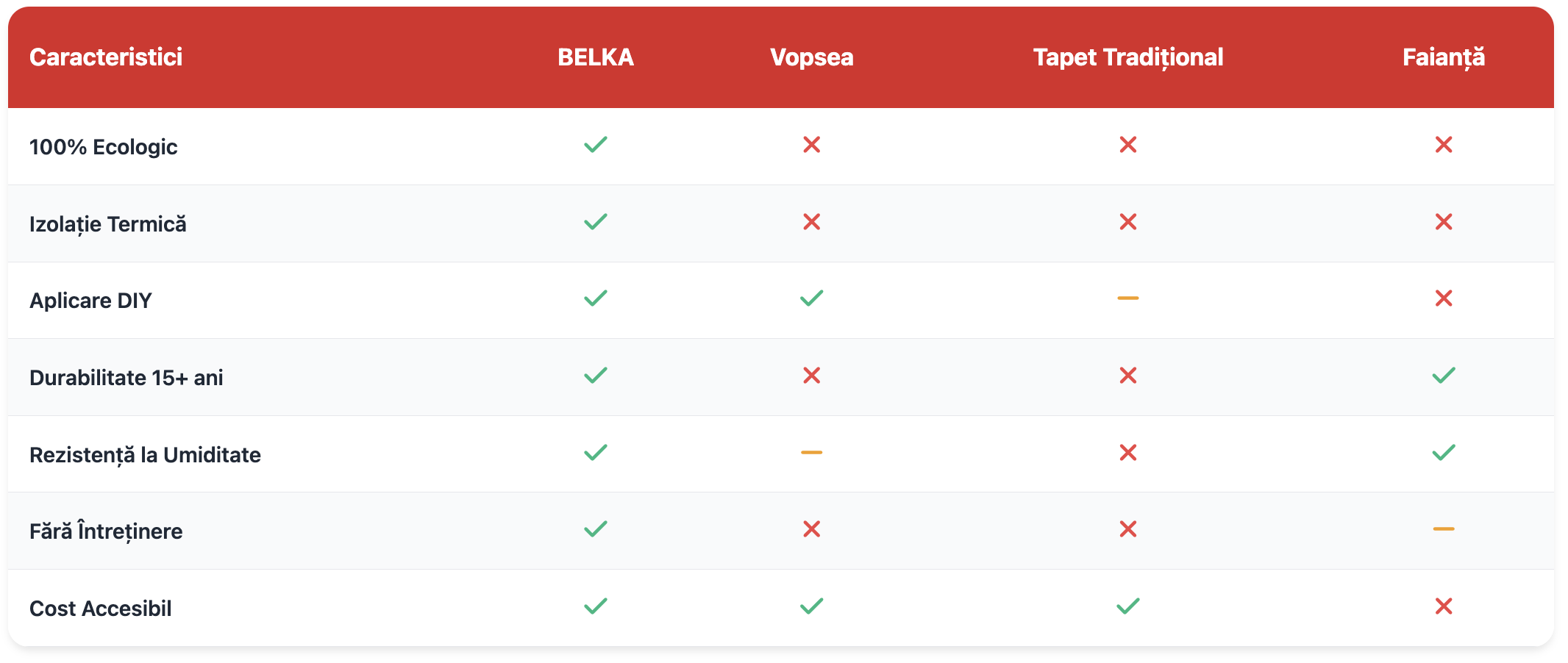The width and height of the screenshot is (1568, 663).
Task: Click Faianță checkmark for Rezistență la Umiditate
Action: 1443,453
